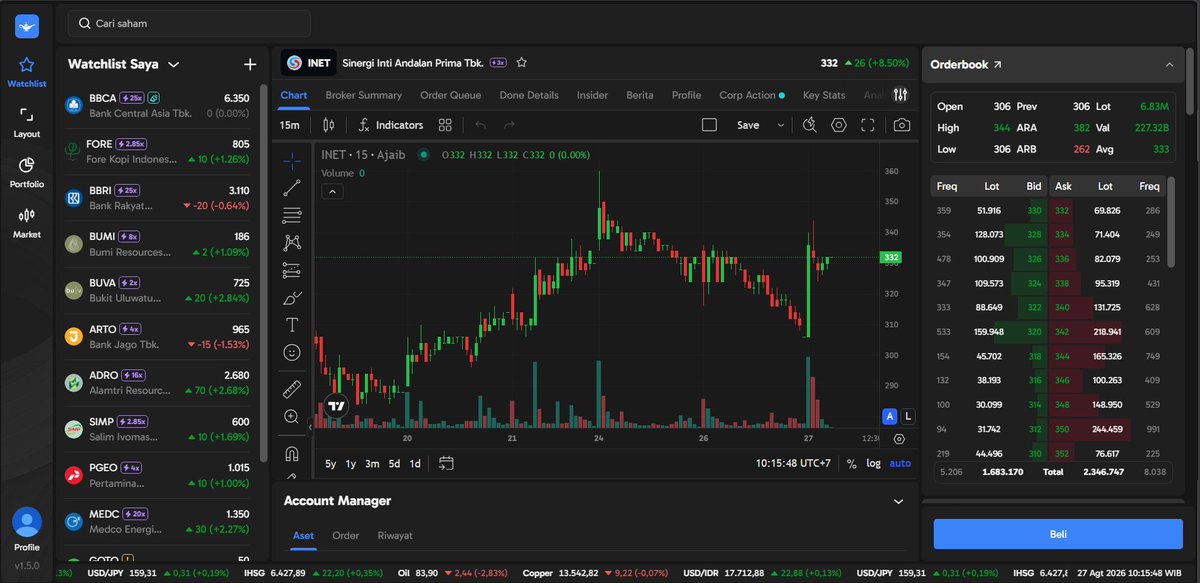Collapse the Orderbook panel

click(1169, 64)
